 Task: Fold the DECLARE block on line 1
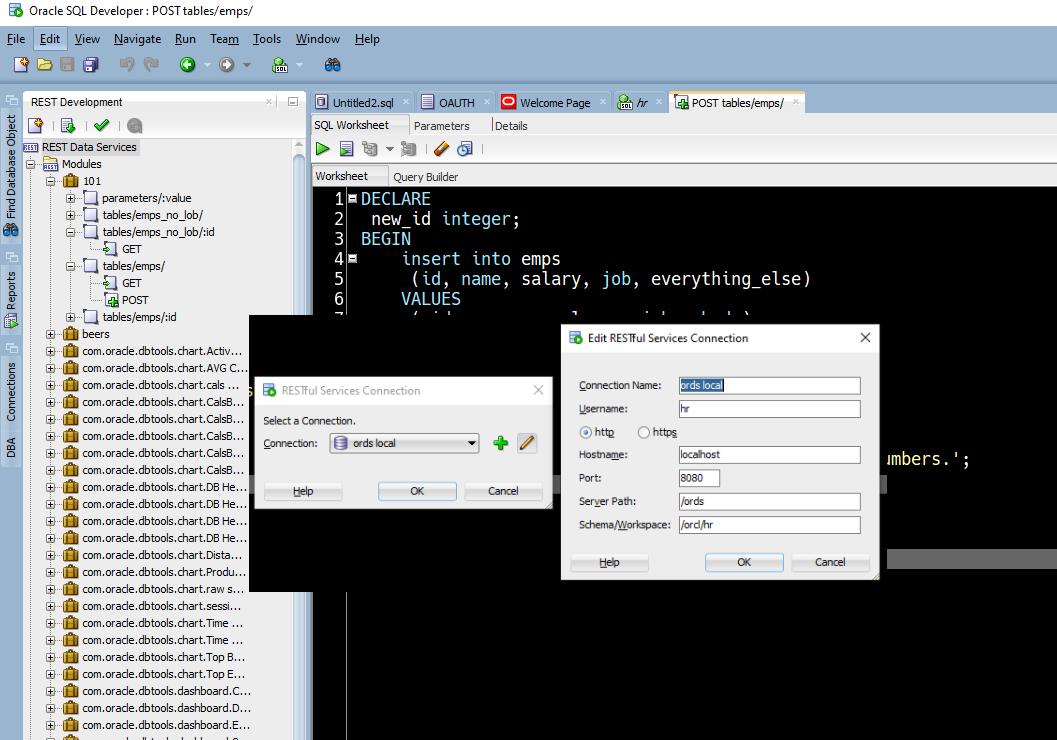(x=352, y=198)
